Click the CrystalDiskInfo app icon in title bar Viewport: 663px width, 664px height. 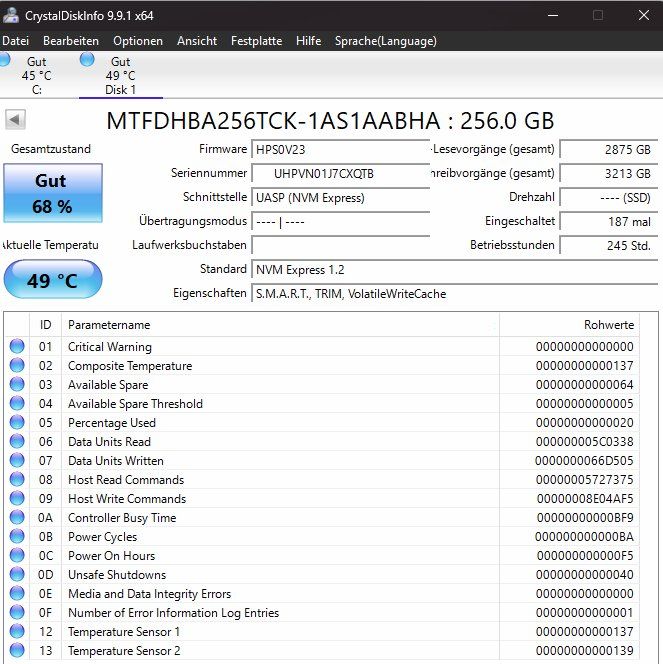(11, 15)
